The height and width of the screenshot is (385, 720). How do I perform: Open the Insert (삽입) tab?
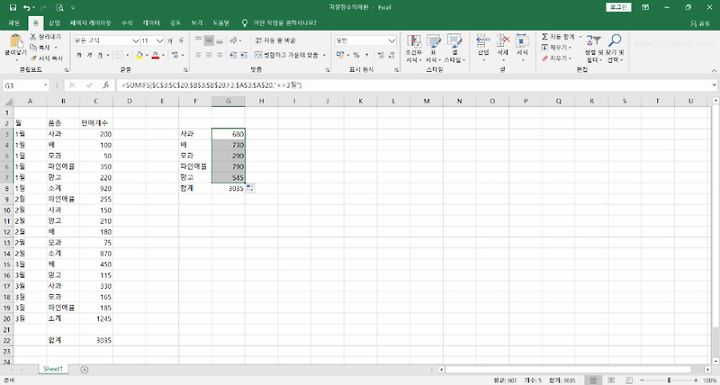click(x=55, y=23)
